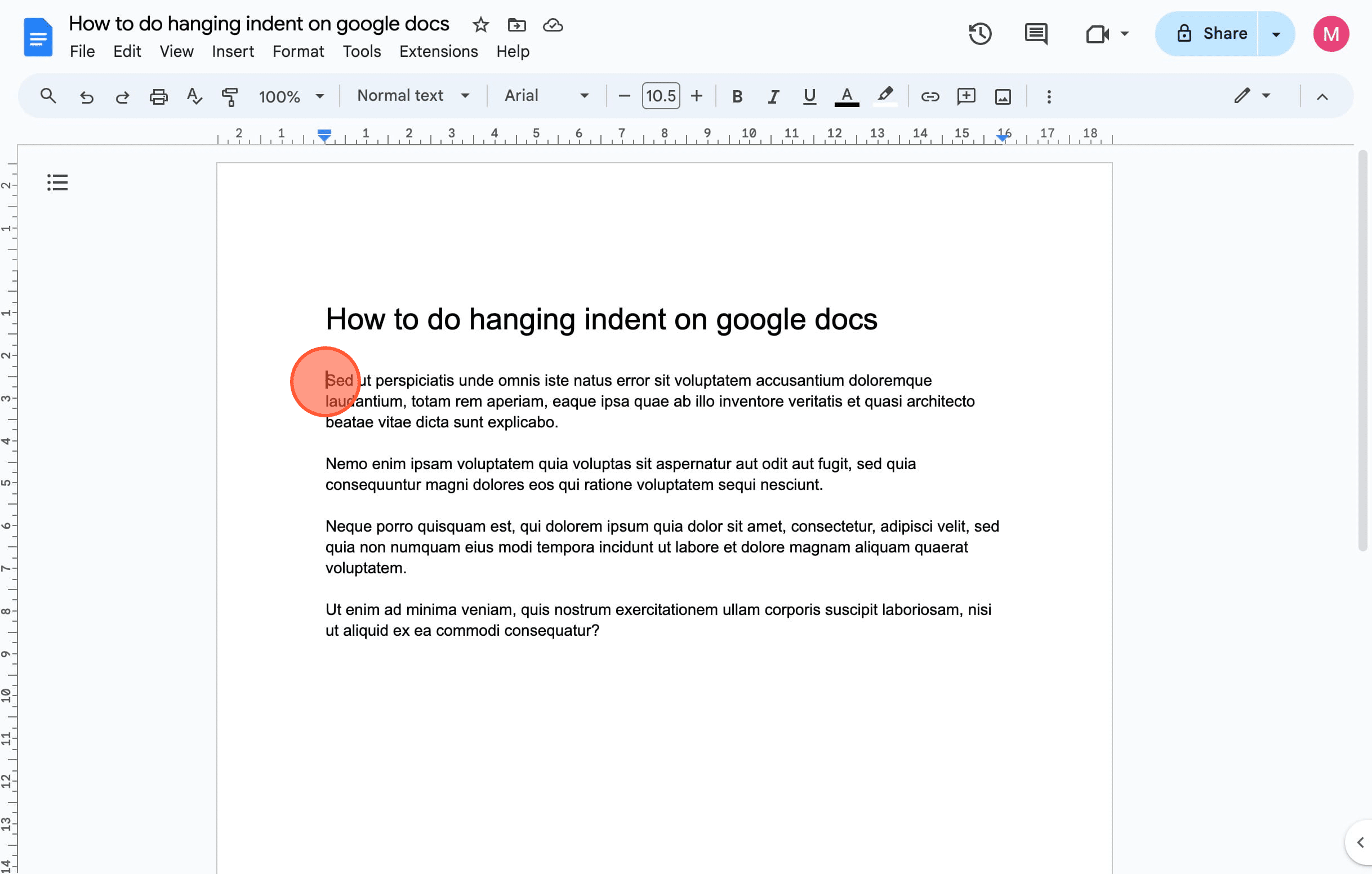This screenshot has height=874, width=1372.
Task: Open the Format menu
Action: click(298, 51)
